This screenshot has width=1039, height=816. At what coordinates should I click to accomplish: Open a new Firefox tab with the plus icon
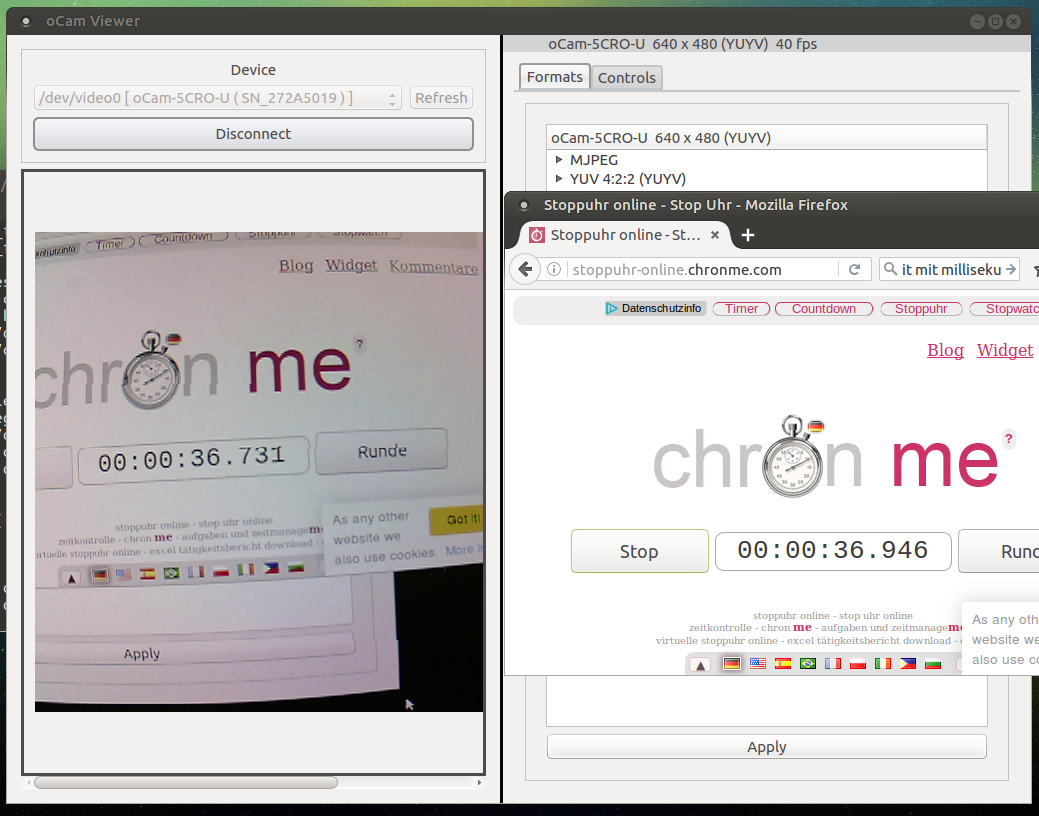click(747, 235)
